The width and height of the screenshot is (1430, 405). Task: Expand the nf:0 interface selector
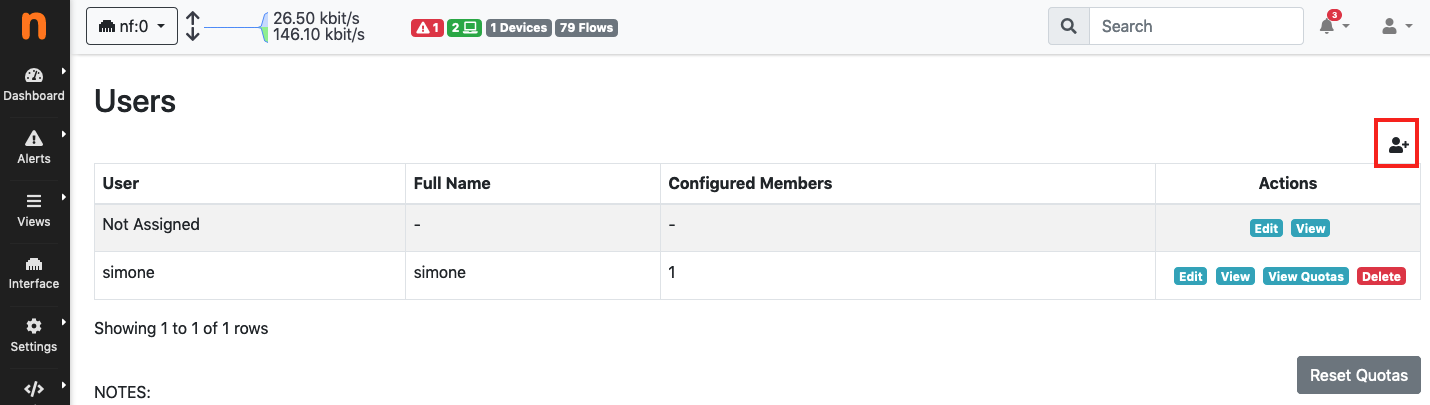tap(132, 26)
